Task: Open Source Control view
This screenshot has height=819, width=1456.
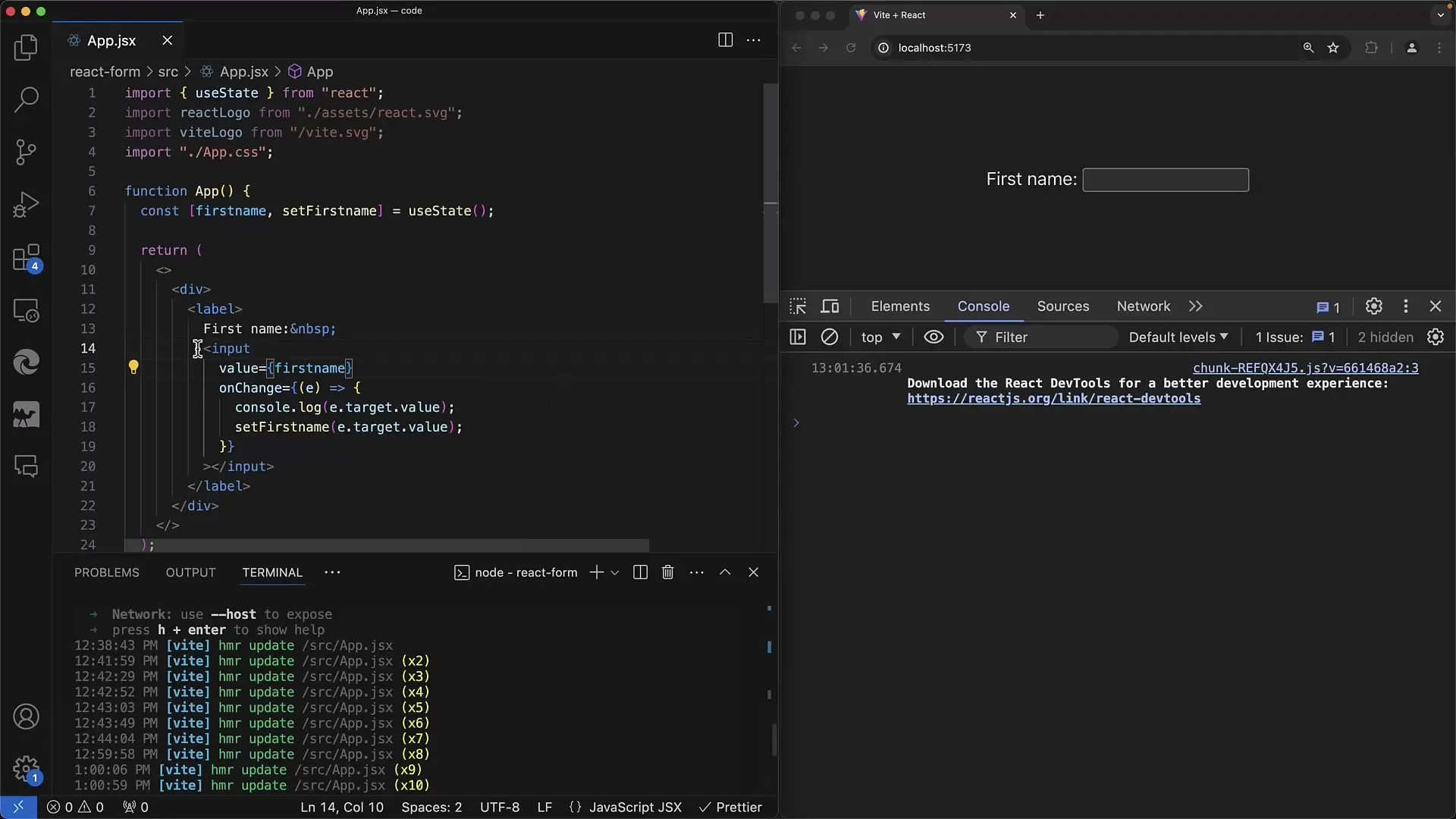Action: (x=26, y=152)
